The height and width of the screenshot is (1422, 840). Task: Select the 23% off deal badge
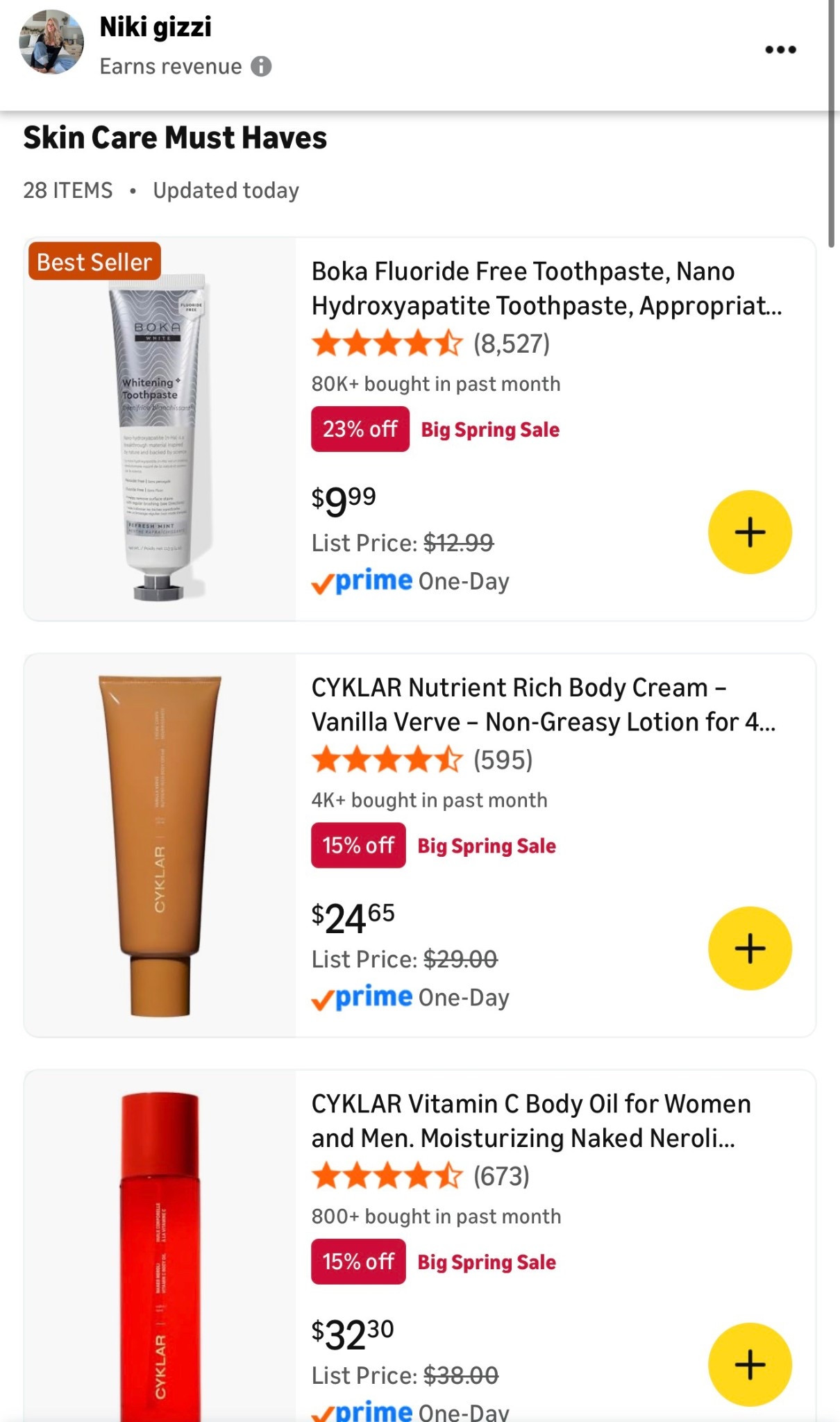click(x=360, y=428)
